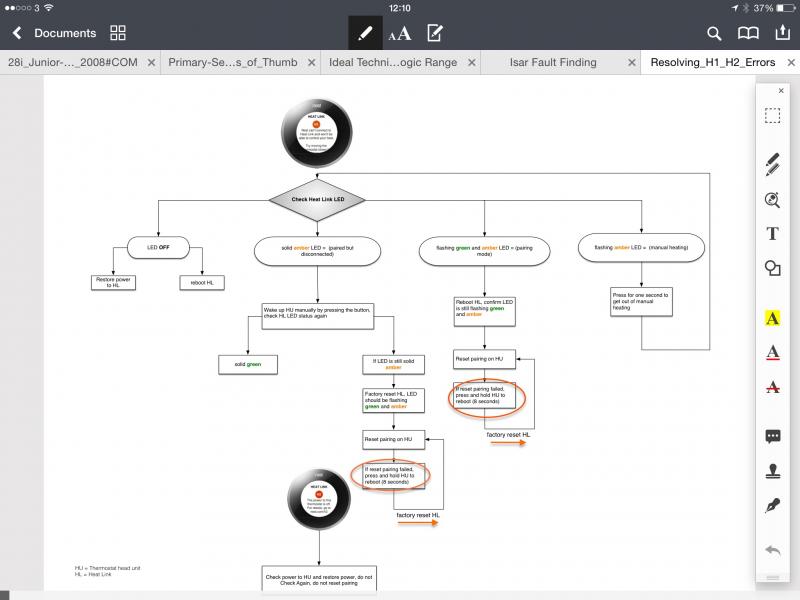Undo the last annotation
800x600 pixels.
(x=772, y=551)
